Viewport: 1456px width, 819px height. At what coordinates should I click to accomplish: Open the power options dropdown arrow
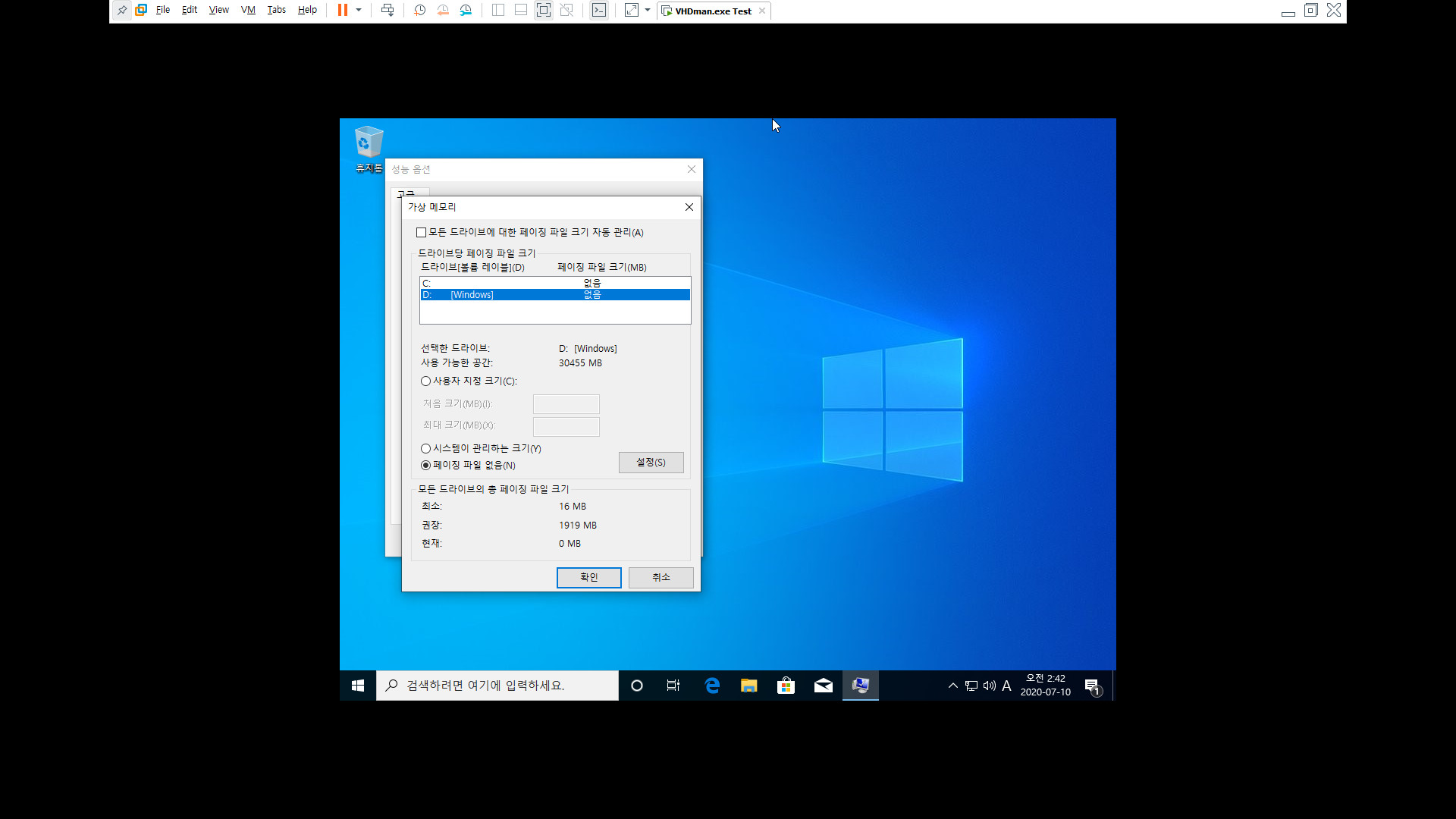(359, 11)
